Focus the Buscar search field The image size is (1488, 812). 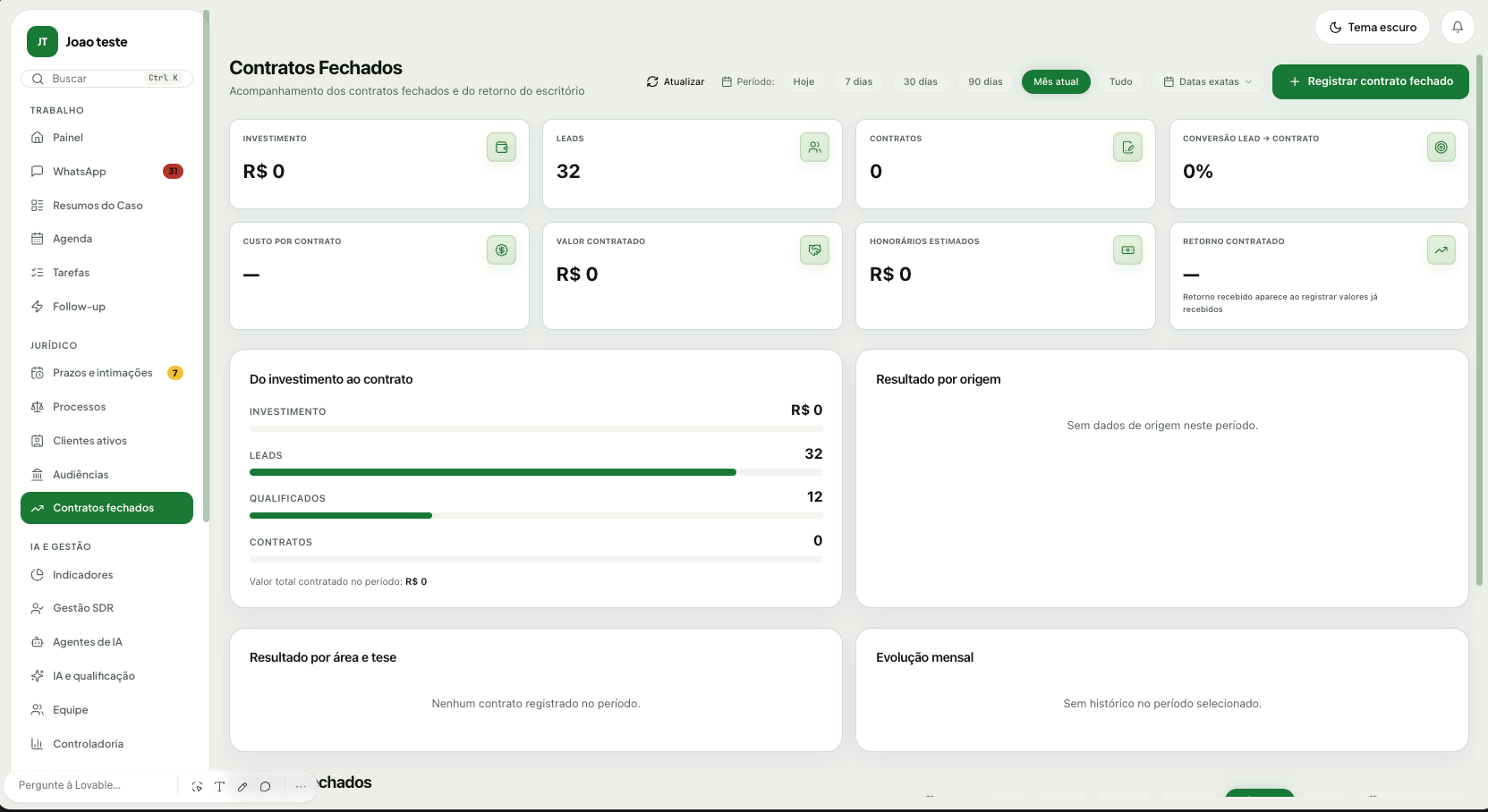coord(106,79)
